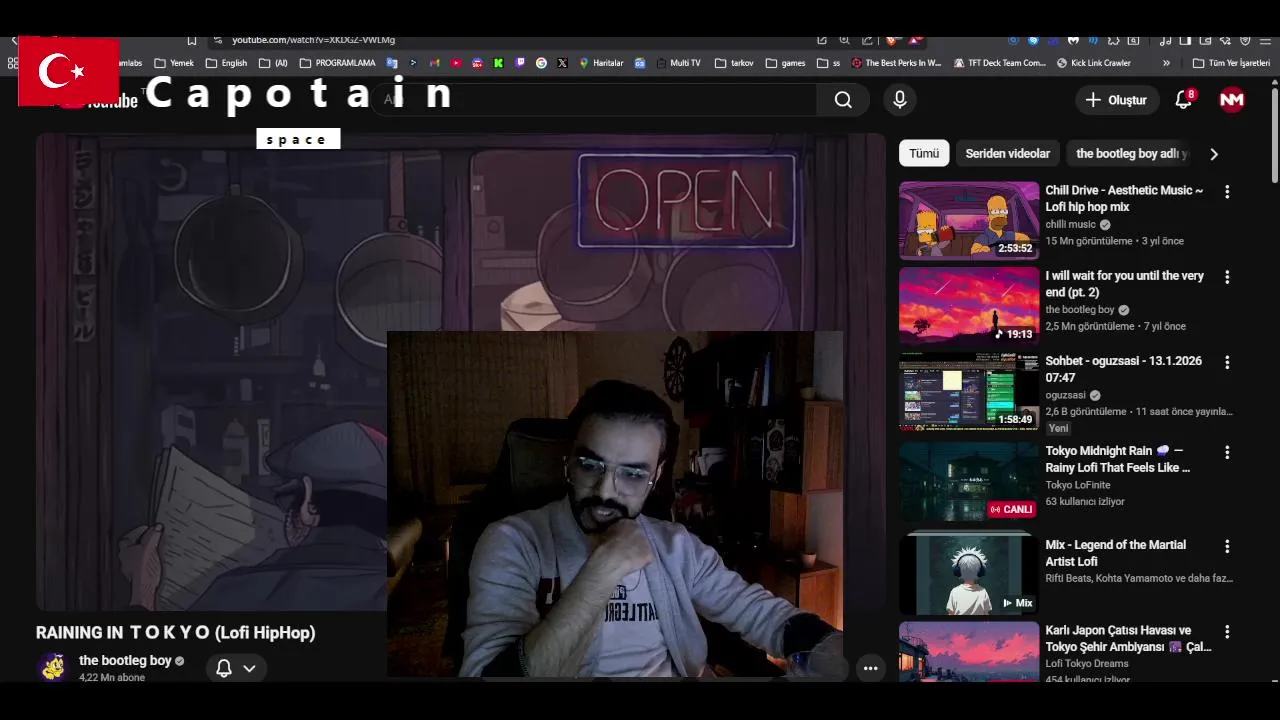Expand the hidden bookmarks overflow arrows
The height and width of the screenshot is (720, 1280).
1166,63
